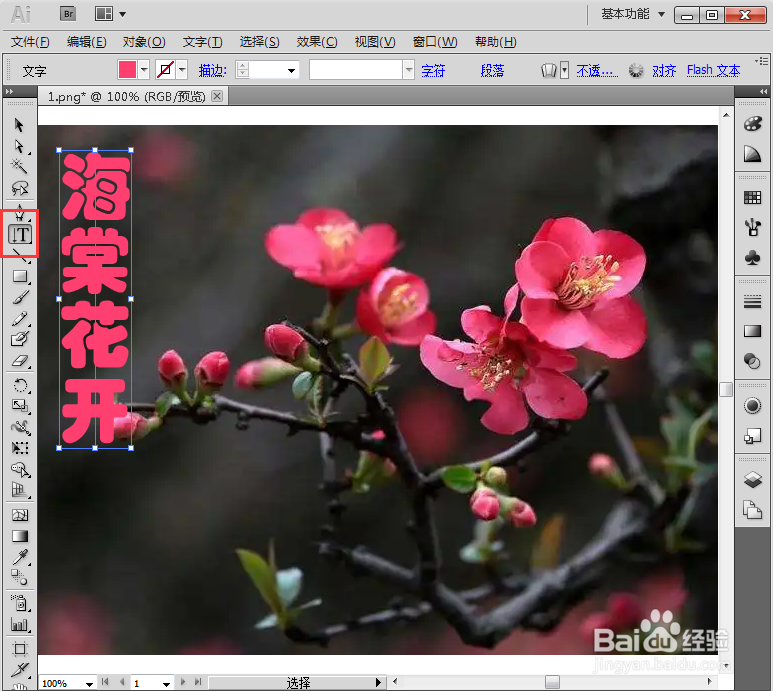Click the 对齐 align link
Image resolution: width=773 pixels, height=691 pixels.
click(664, 70)
